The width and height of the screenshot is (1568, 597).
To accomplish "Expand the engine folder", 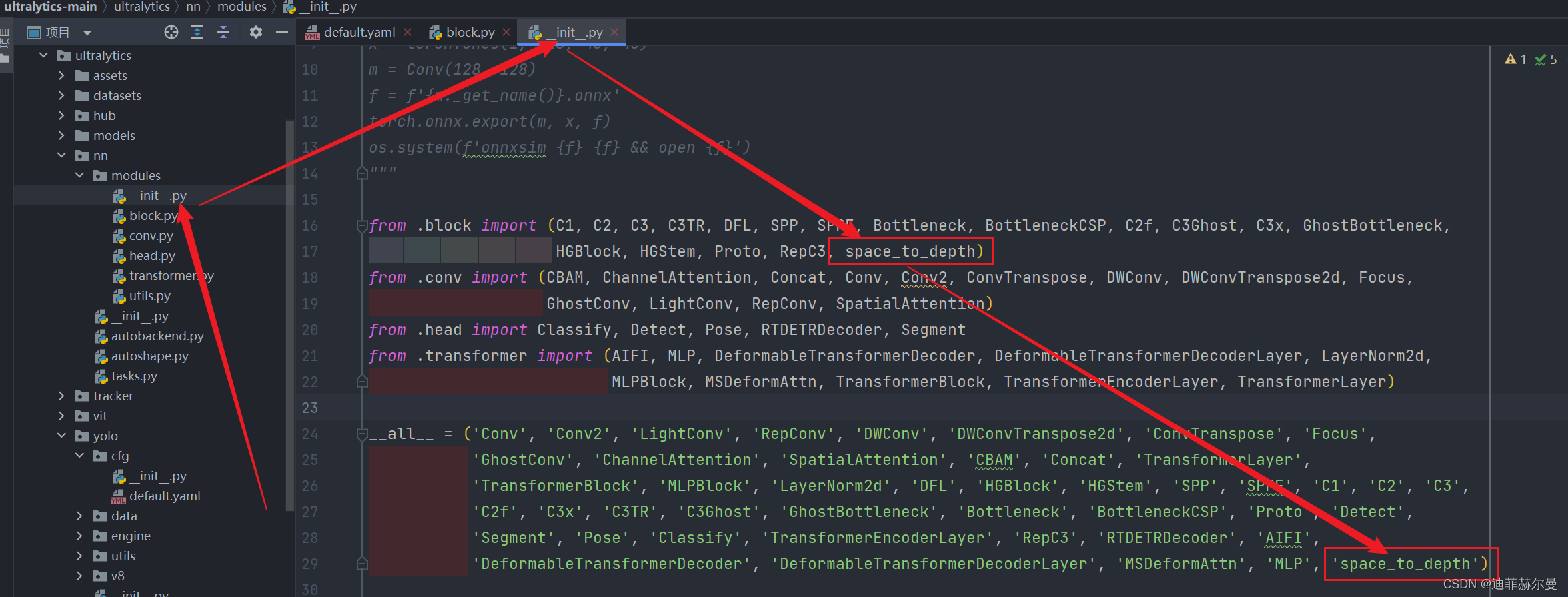I will pyautogui.click(x=80, y=536).
